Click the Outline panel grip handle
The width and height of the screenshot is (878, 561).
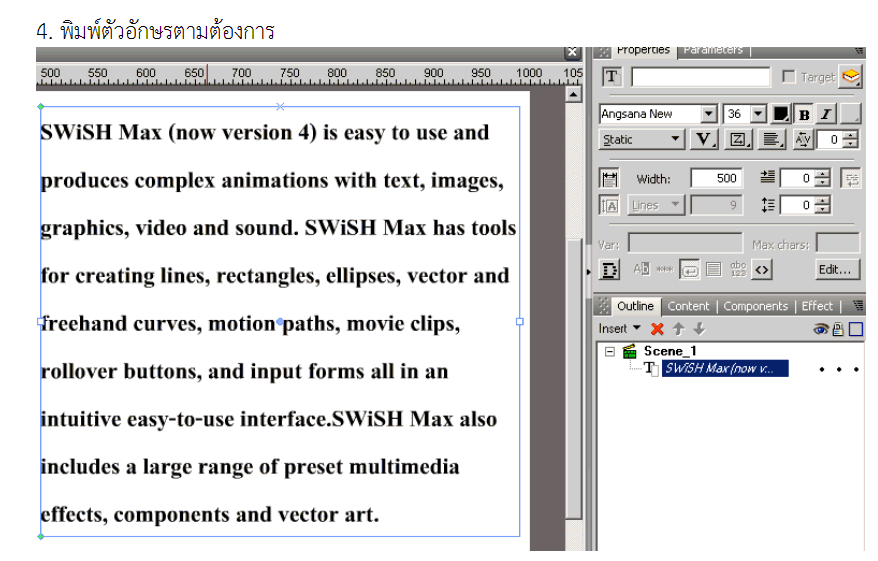603,306
